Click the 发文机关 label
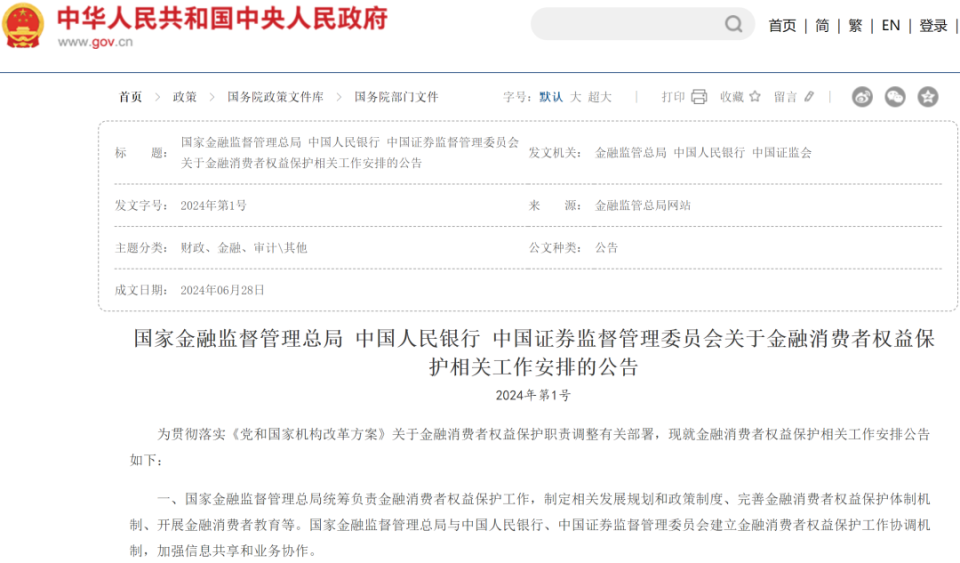 555,153
